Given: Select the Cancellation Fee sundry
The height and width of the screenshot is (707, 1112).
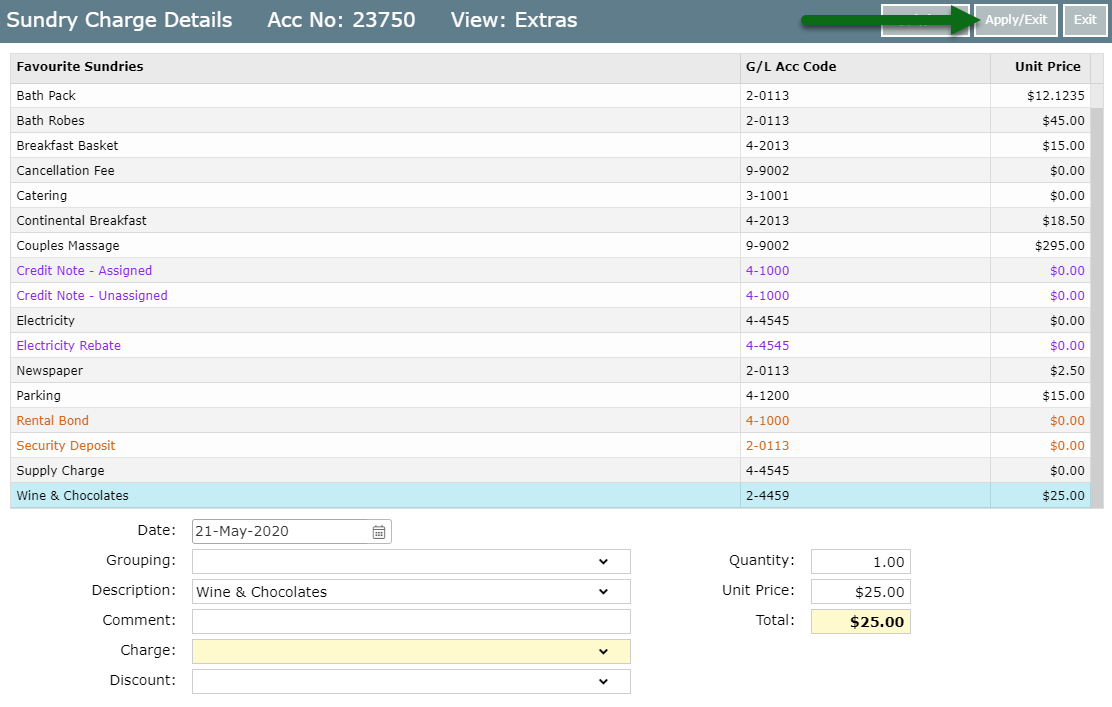Looking at the screenshot, I should [x=550, y=170].
